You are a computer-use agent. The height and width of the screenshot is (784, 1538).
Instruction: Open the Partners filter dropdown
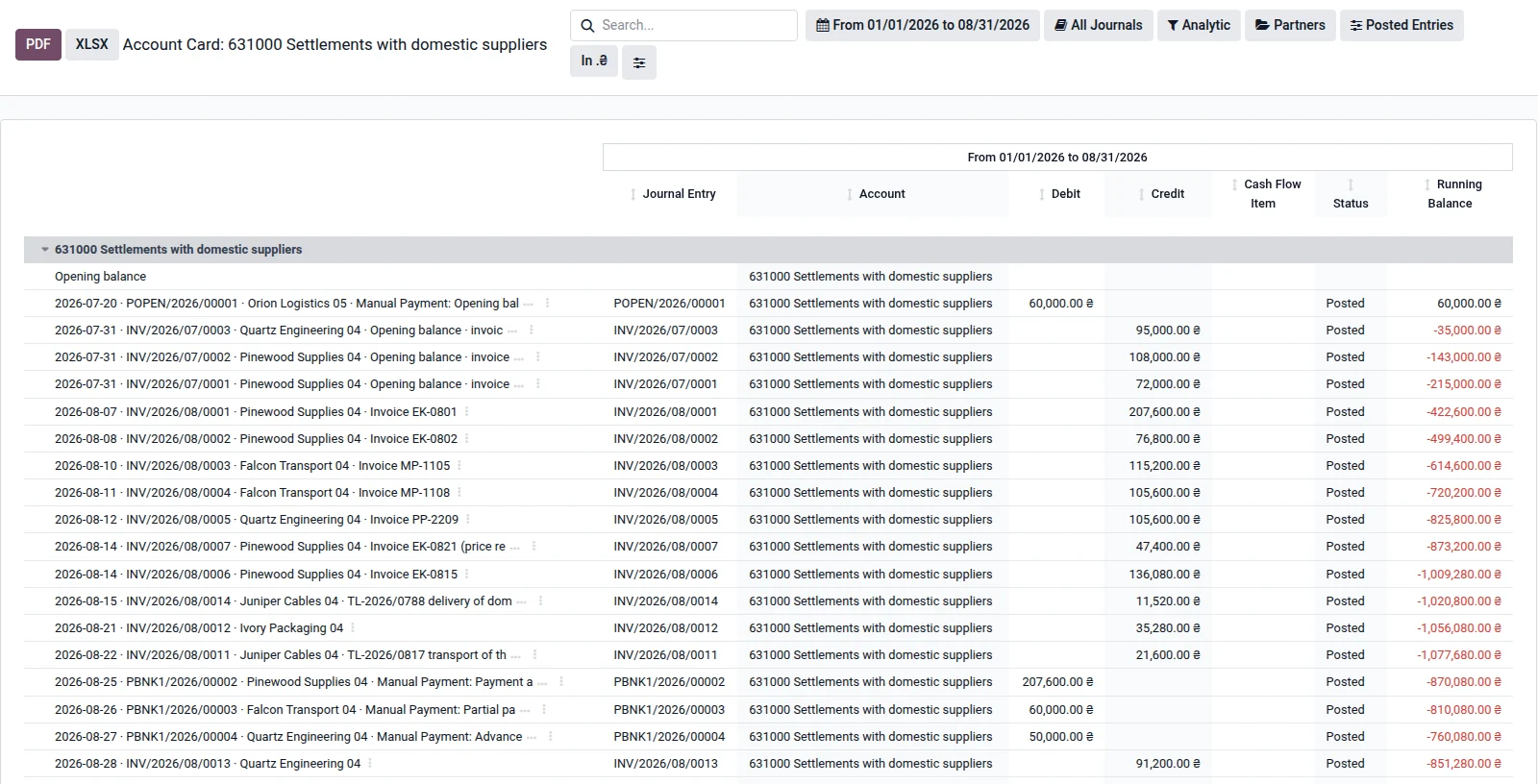click(x=1290, y=25)
